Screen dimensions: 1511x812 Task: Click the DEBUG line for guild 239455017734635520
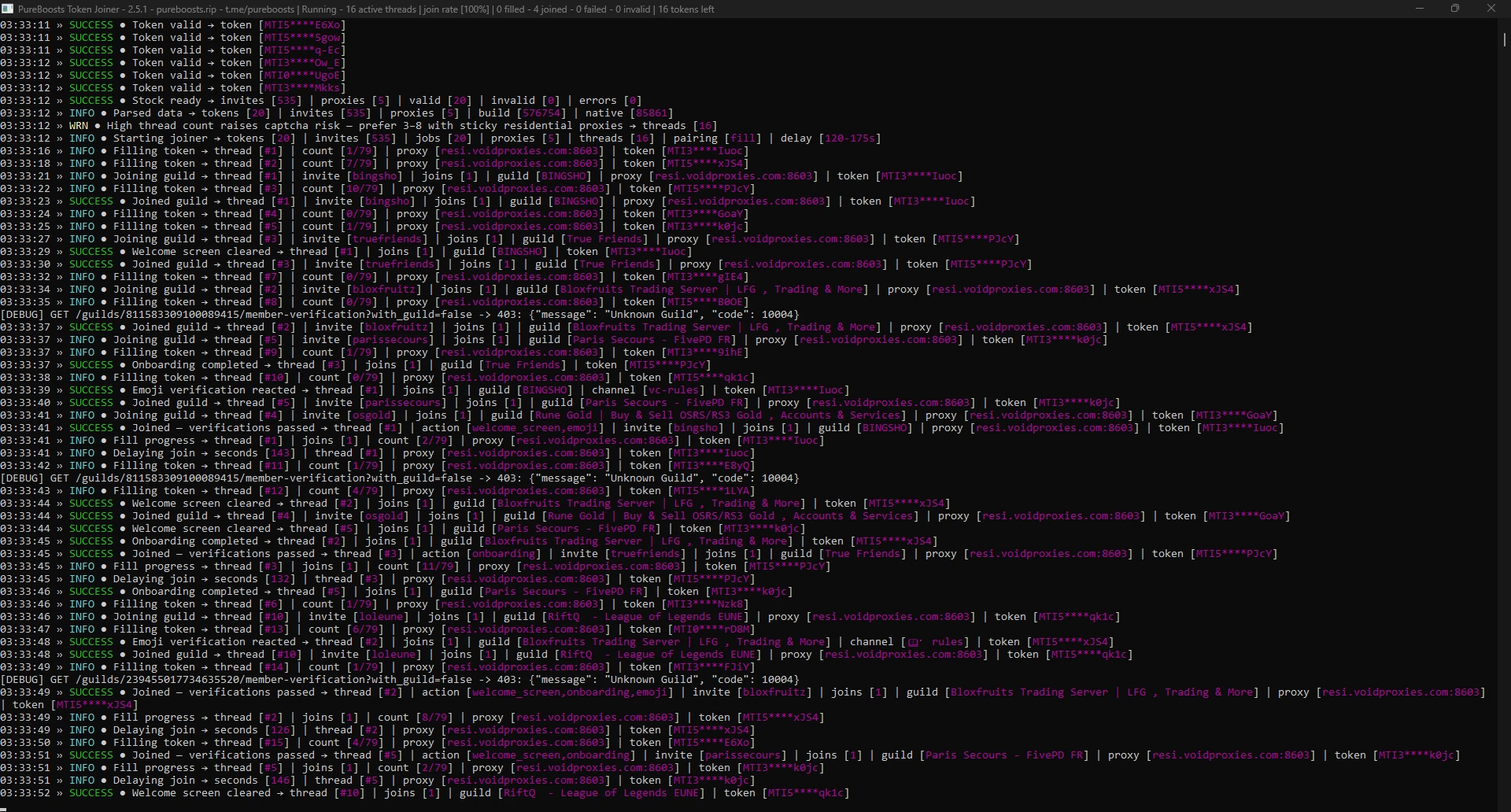point(400,680)
